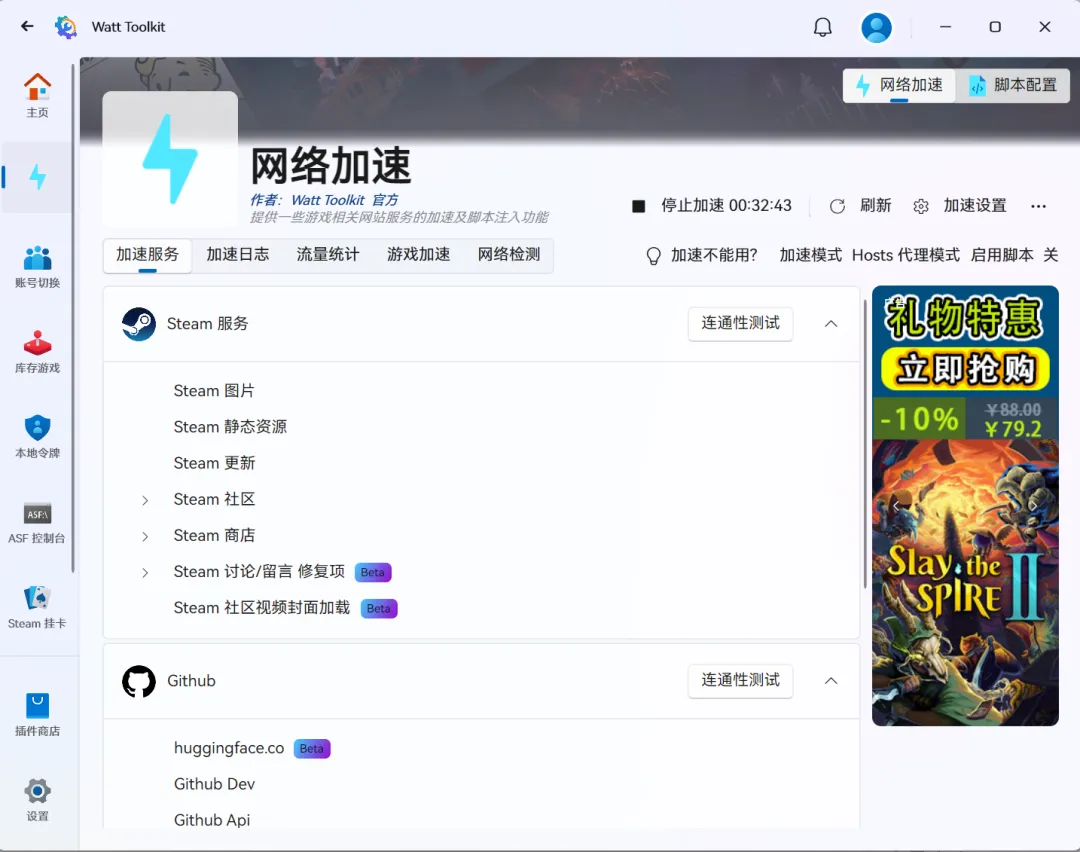Click the large lightning plugin icon

coord(170,159)
